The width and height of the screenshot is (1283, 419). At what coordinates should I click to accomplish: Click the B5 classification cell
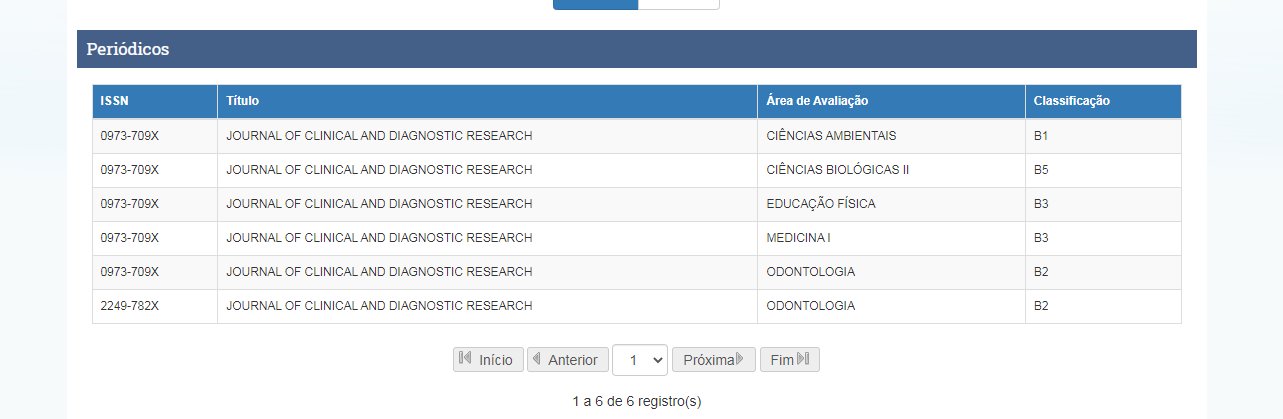point(1103,170)
